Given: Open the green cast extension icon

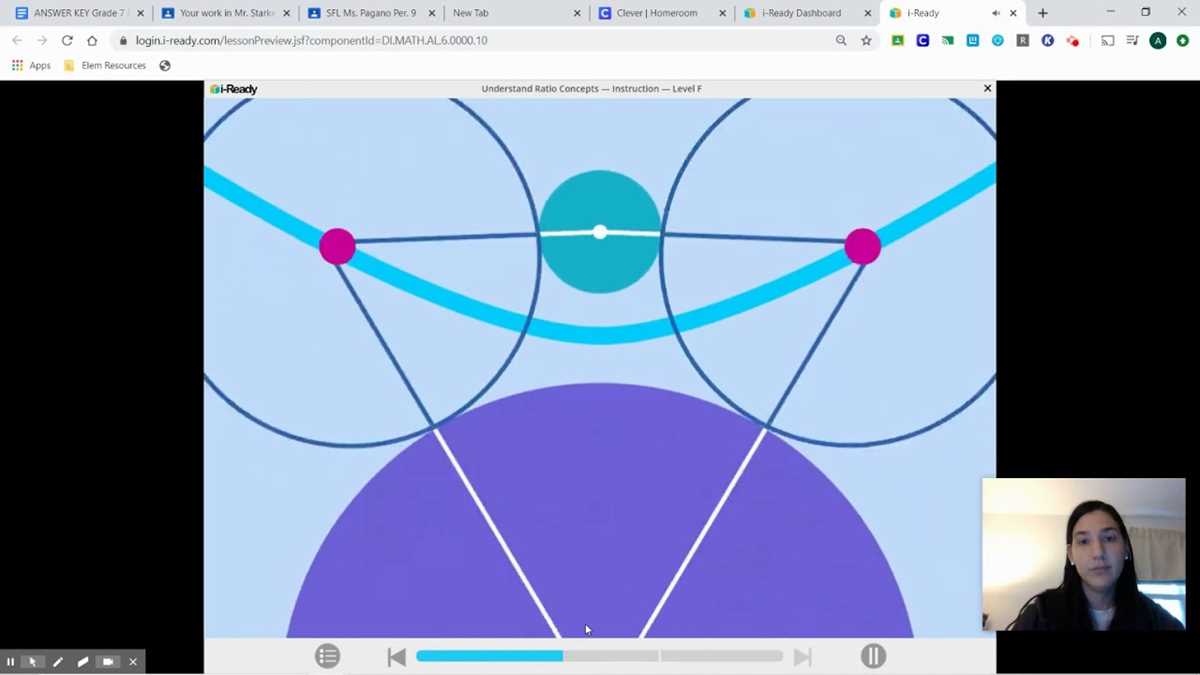Looking at the screenshot, I should pos(947,40).
